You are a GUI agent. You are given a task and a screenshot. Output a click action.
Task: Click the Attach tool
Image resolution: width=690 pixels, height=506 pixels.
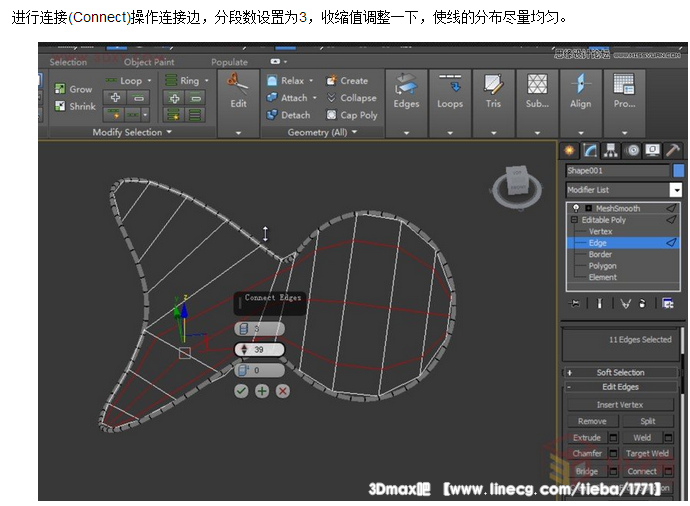point(287,98)
